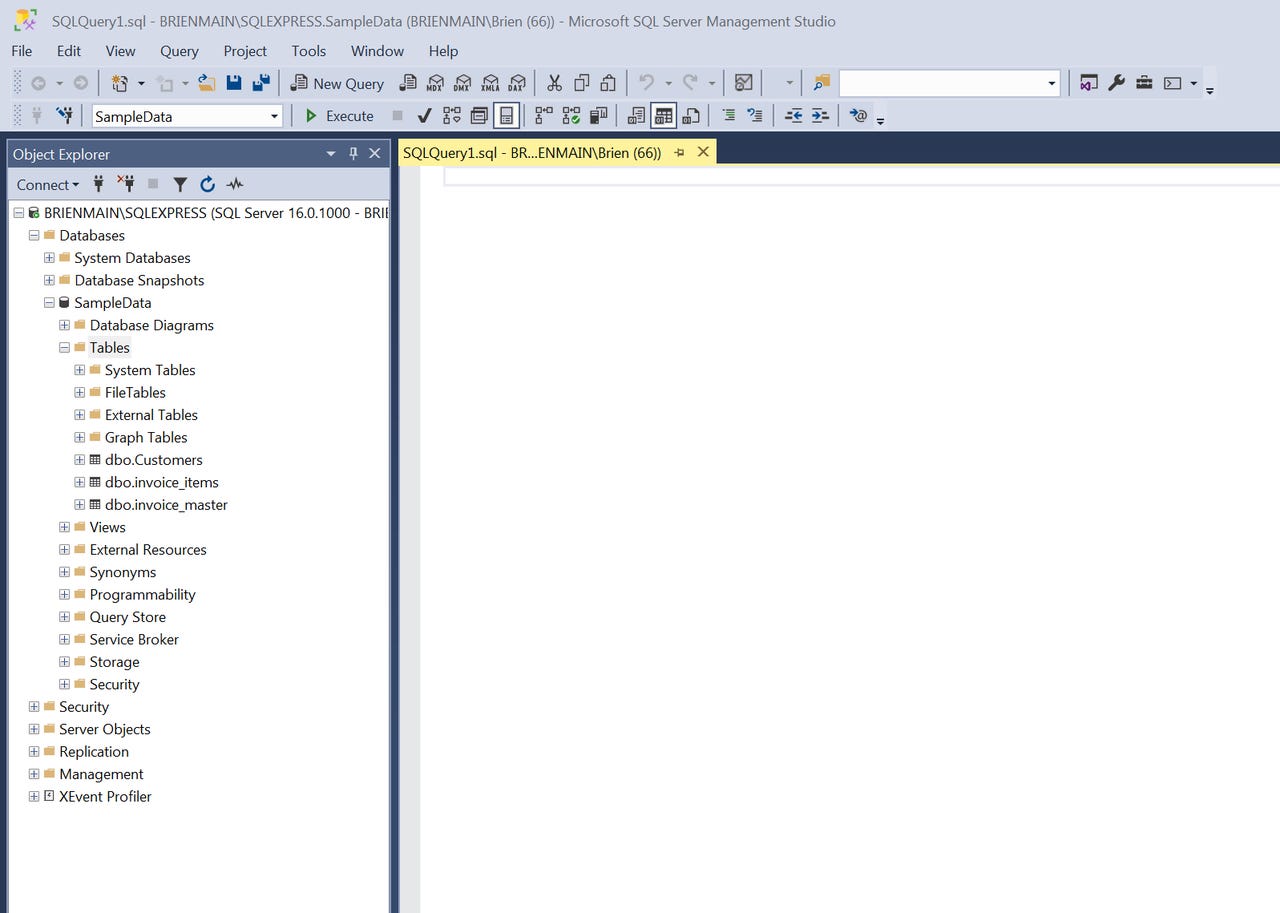This screenshot has height=913, width=1280.
Task: Refresh the Object Explorer tree
Action: (207, 184)
